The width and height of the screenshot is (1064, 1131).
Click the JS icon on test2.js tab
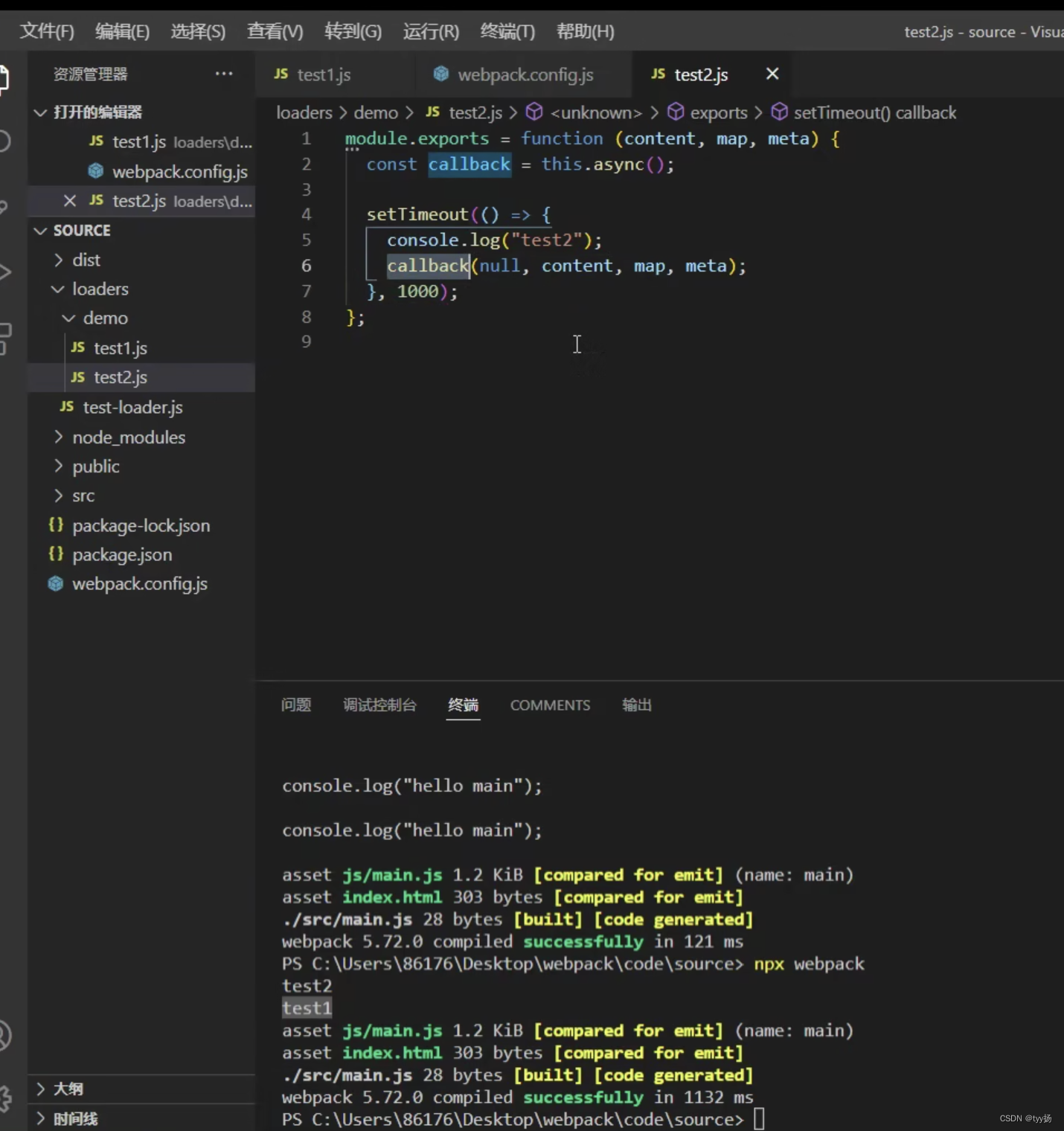[x=658, y=74]
